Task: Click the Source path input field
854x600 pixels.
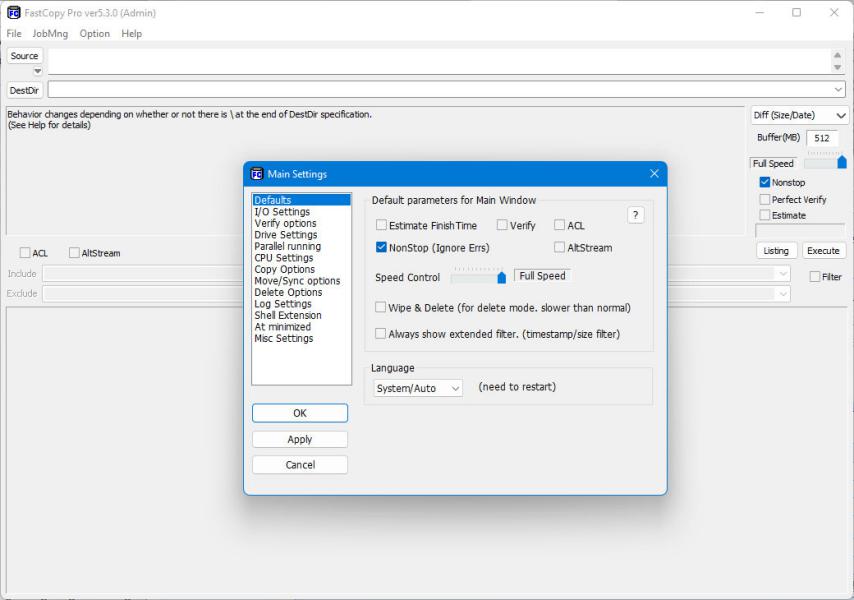Action: (x=440, y=61)
